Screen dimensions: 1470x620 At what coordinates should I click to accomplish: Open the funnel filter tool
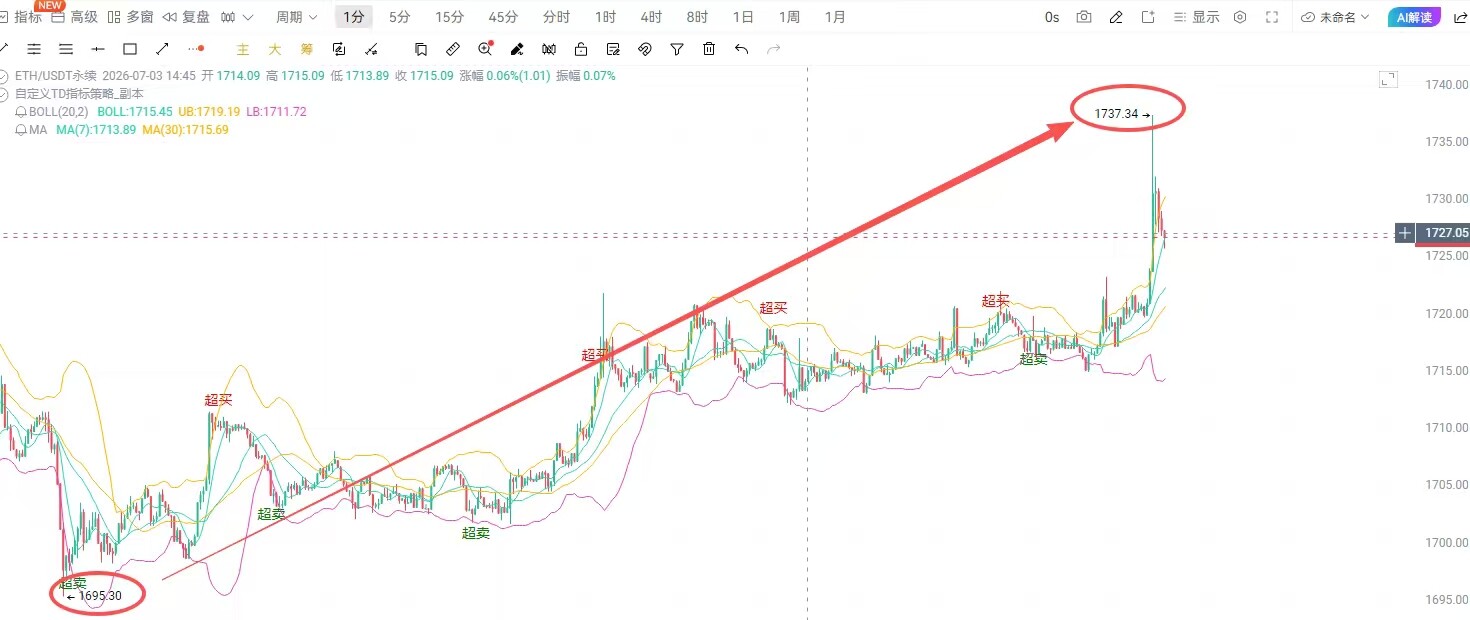pyautogui.click(x=677, y=49)
